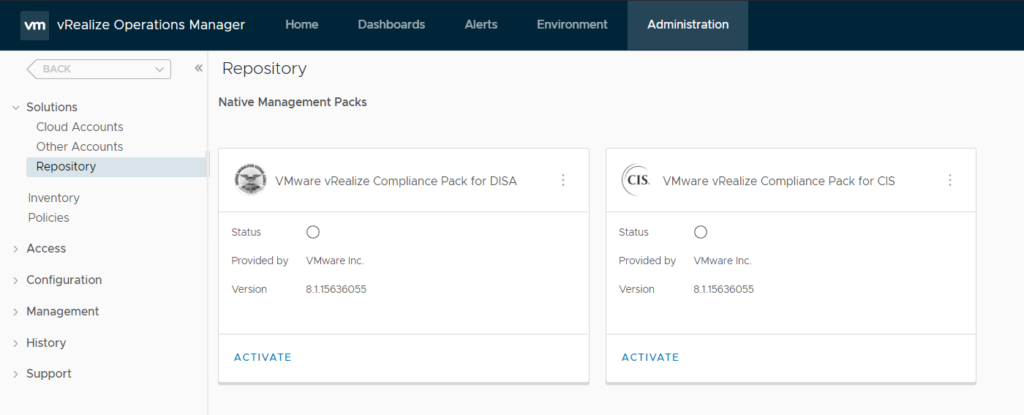
Task: Expand the Configuration section
Action: click(16, 280)
